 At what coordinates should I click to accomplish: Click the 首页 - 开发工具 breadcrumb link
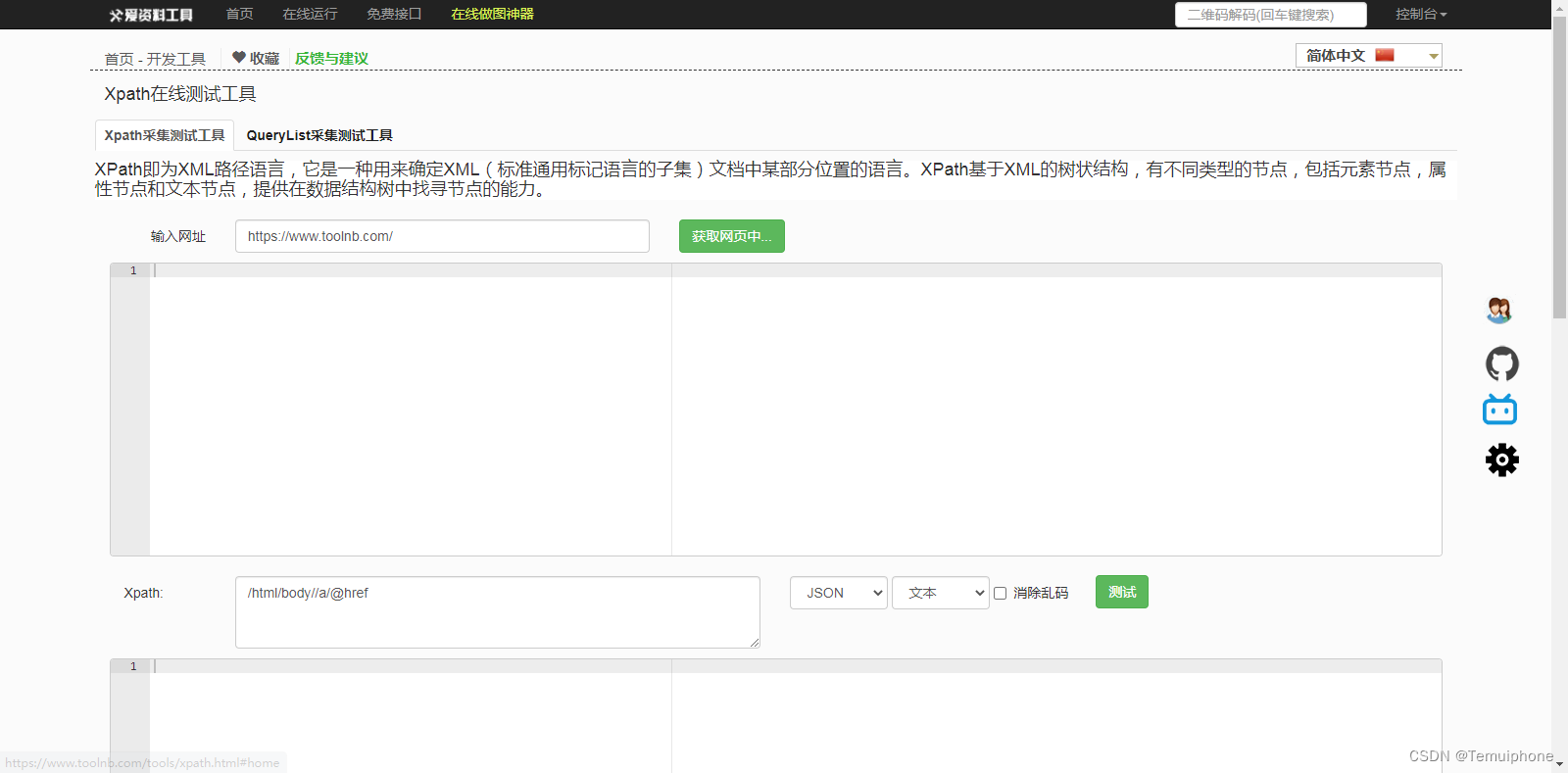click(155, 59)
